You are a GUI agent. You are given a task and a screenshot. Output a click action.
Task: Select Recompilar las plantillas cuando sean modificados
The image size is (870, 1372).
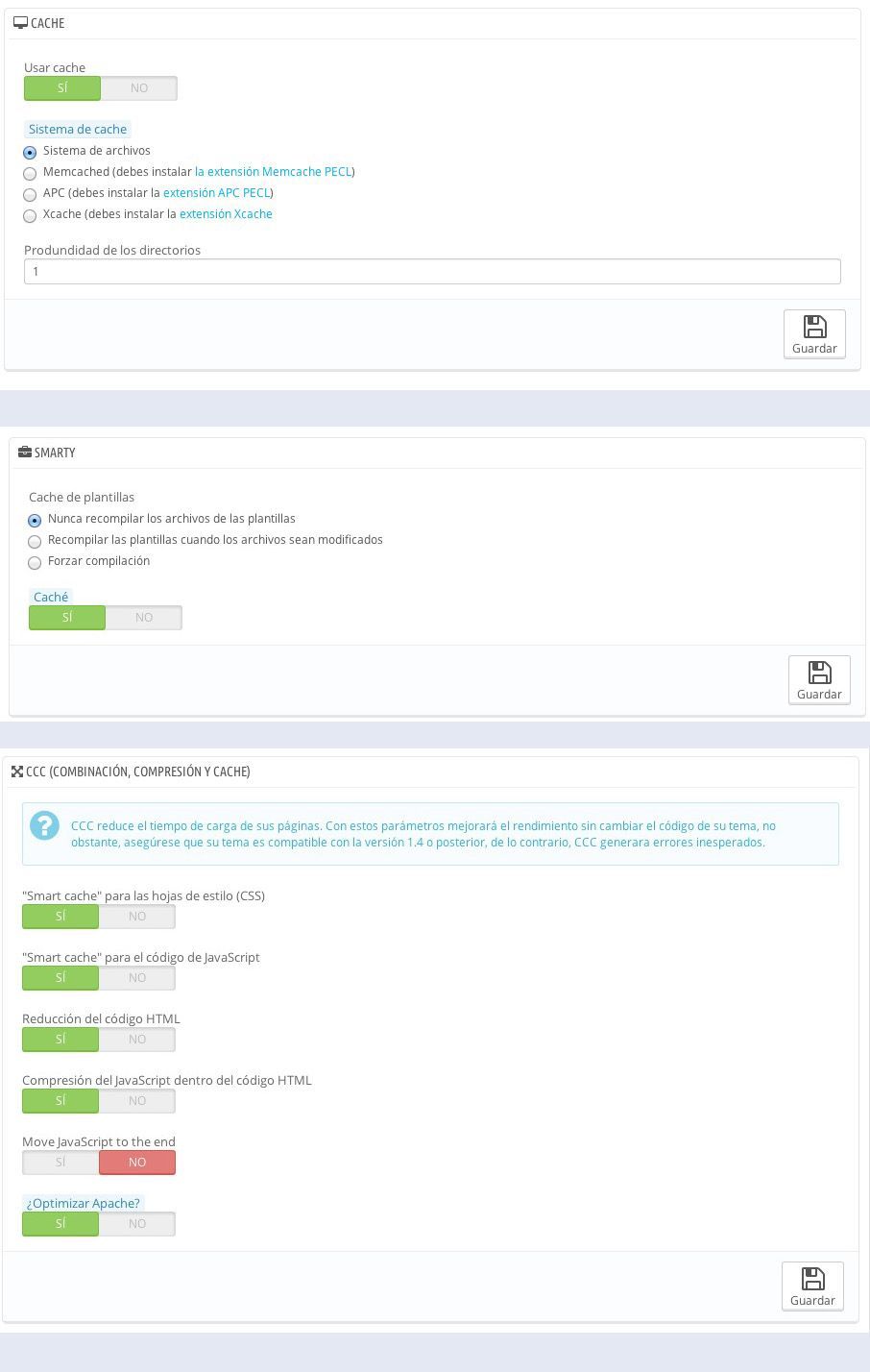[35, 541]
